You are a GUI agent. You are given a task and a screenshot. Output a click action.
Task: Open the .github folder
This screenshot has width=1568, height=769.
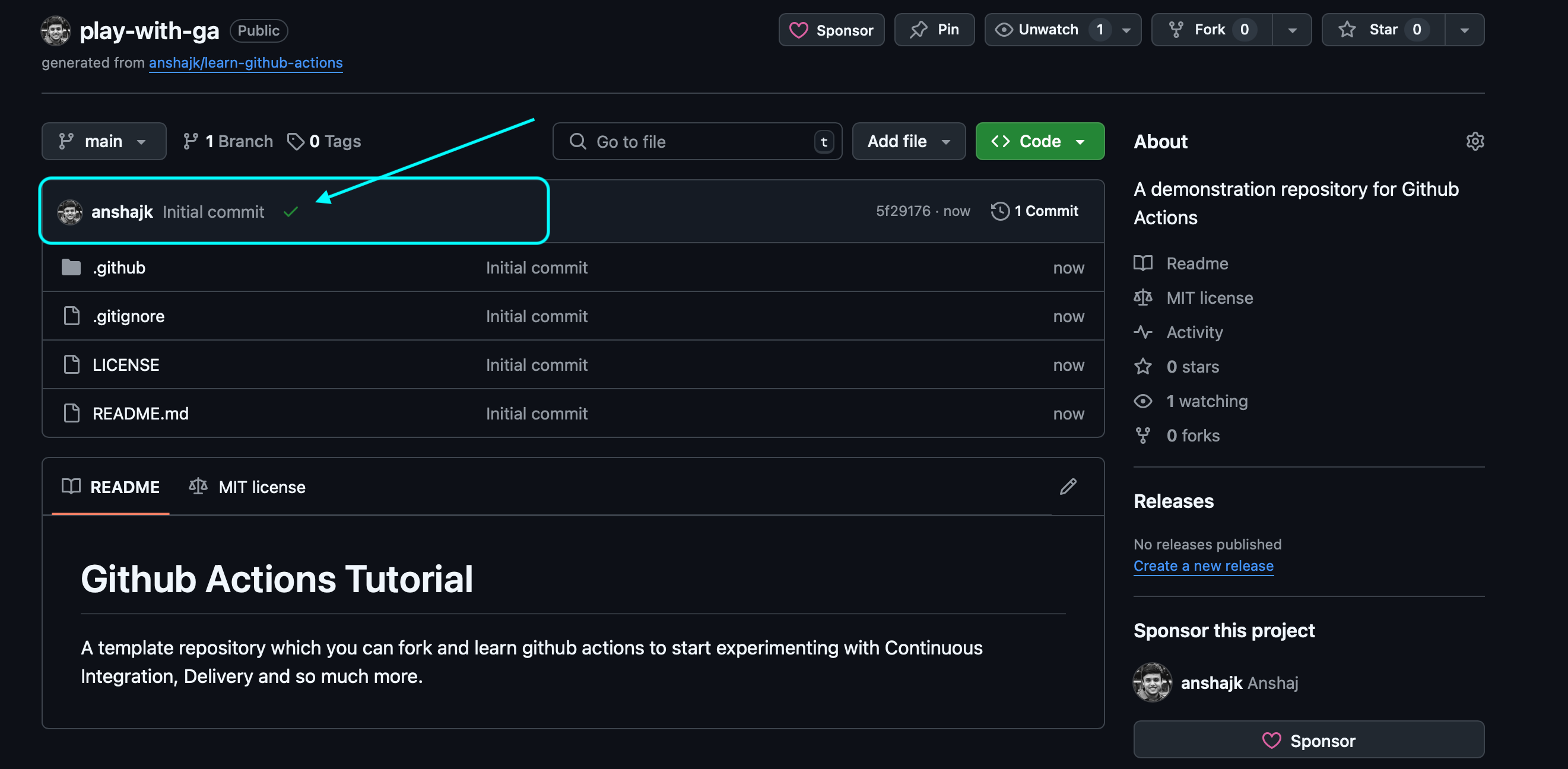[119, 268]
